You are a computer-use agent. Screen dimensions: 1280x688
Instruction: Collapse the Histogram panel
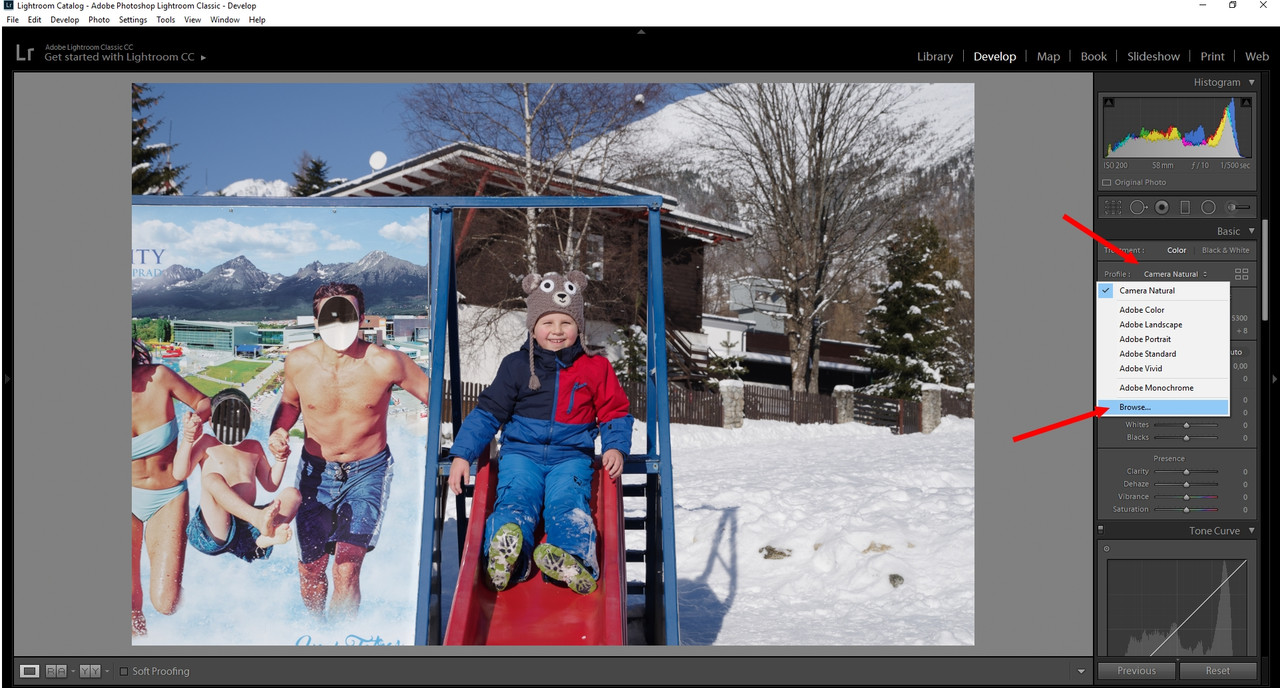[1251, 82]
